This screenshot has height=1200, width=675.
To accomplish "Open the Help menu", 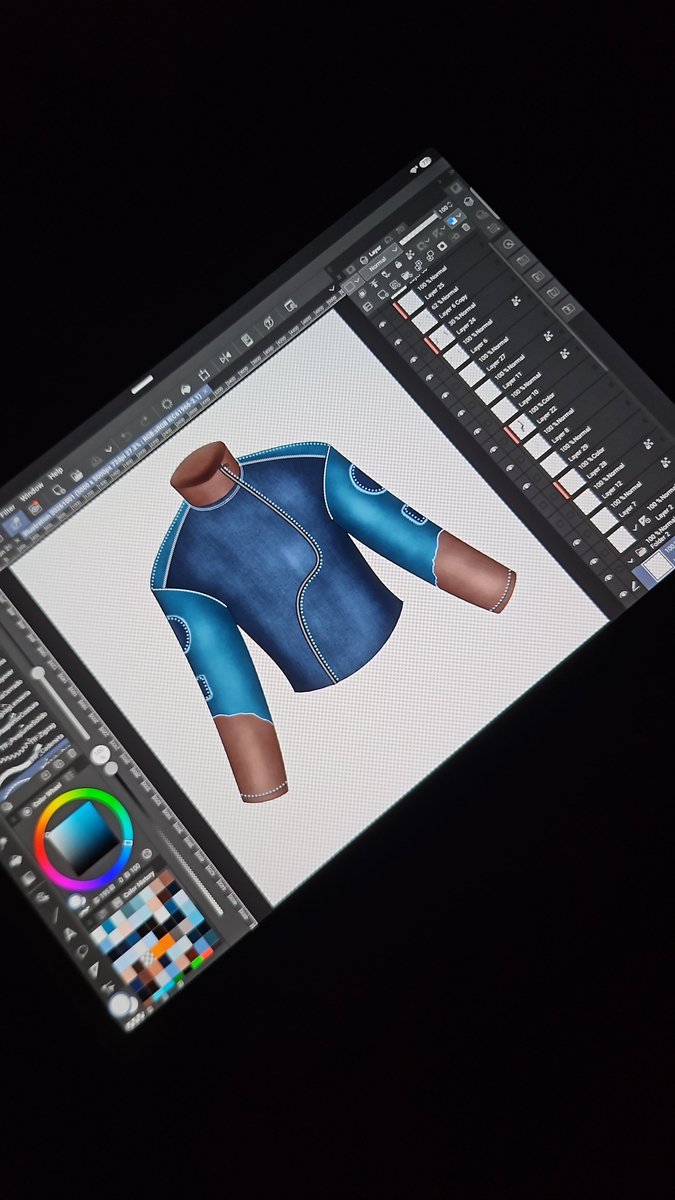I will point(57,471).
